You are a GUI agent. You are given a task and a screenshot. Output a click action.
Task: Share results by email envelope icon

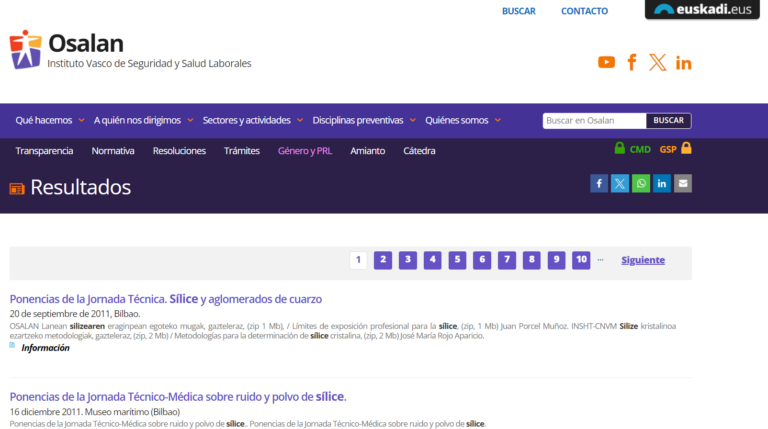(683, 184)
